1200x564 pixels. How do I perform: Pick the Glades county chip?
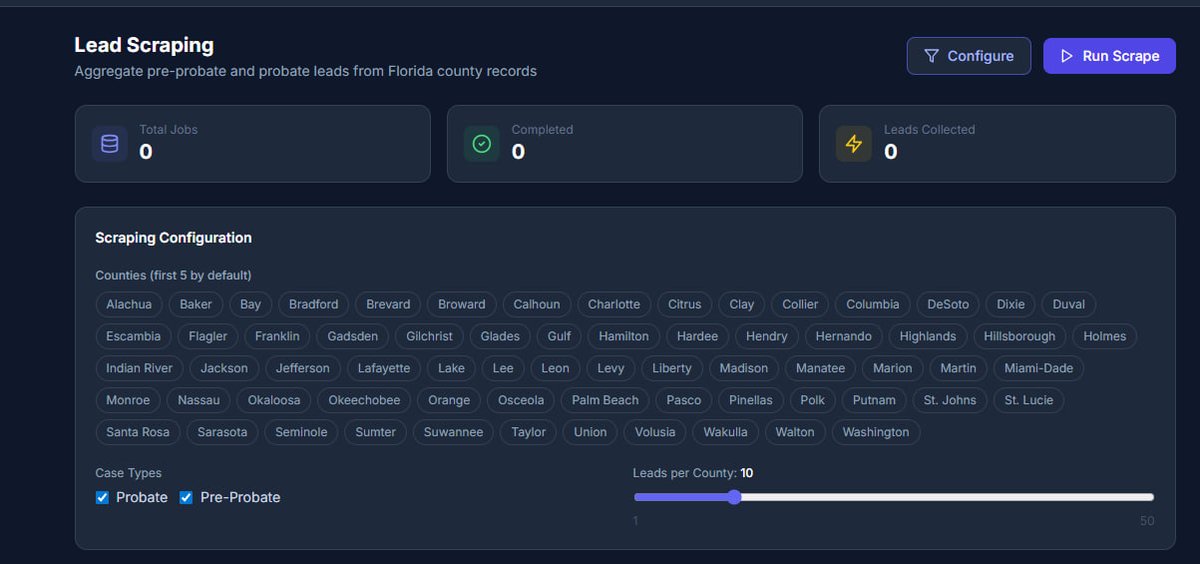tap(500, 336)
